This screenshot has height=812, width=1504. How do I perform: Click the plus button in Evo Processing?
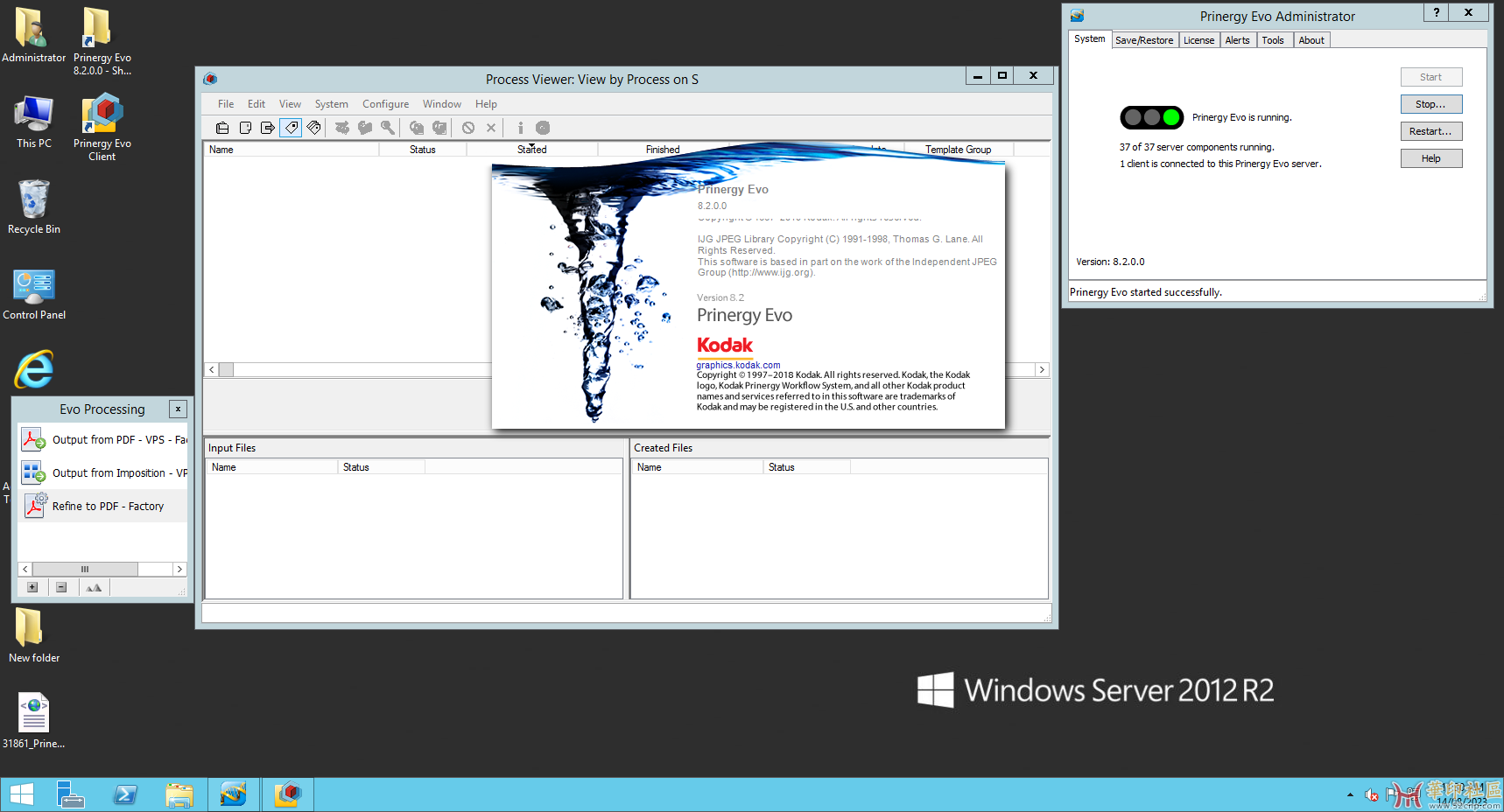pyautogui.click(x=32, y=587)
